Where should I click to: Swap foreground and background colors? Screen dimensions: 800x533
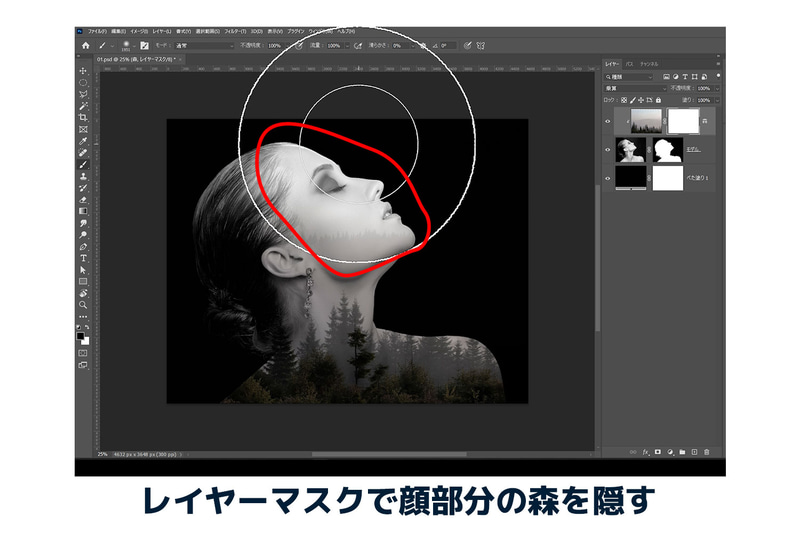pyautogui.click(x=87, y=327)
